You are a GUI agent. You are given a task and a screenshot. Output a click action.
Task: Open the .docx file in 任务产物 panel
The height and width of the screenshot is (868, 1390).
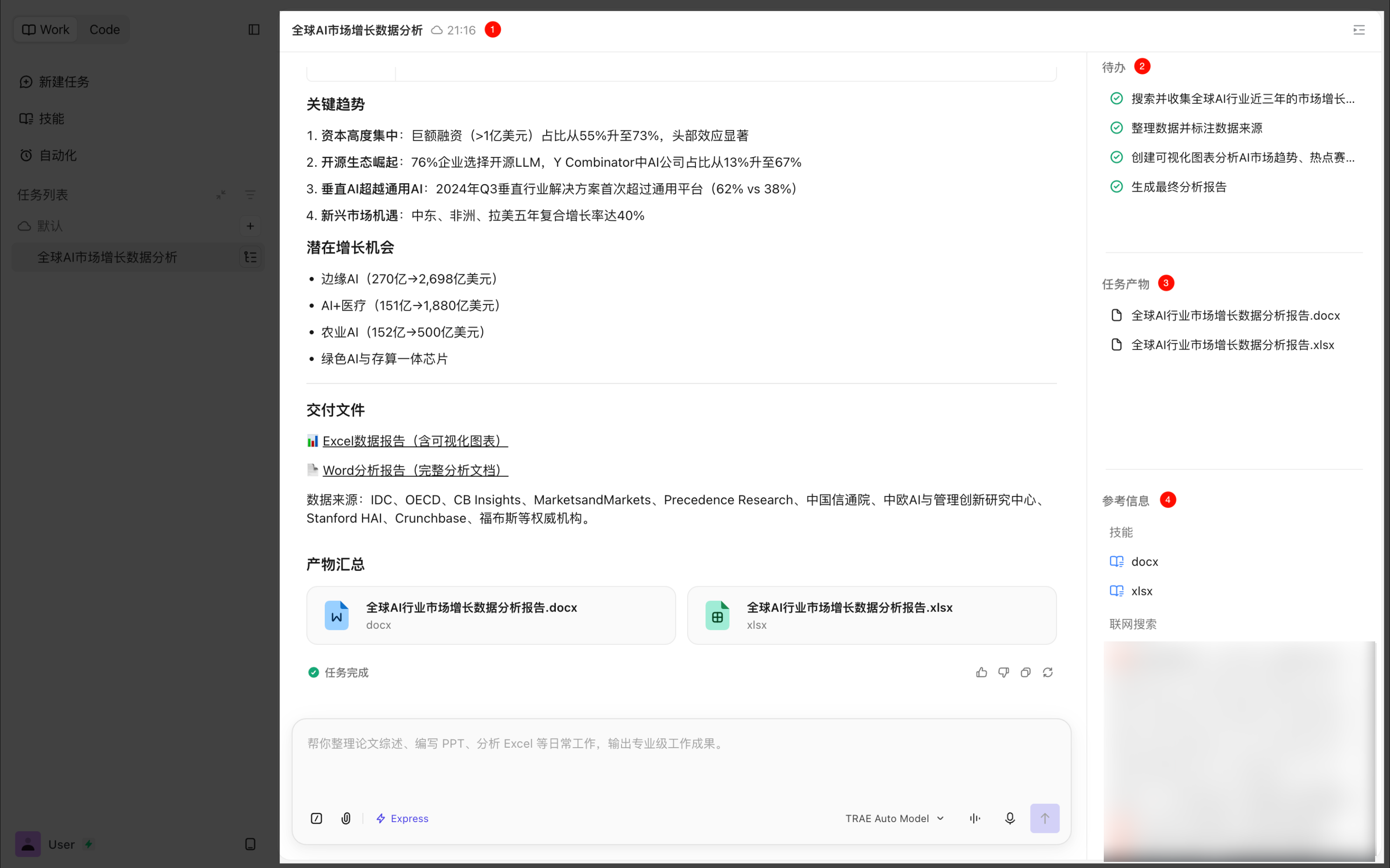point(1225,315)
